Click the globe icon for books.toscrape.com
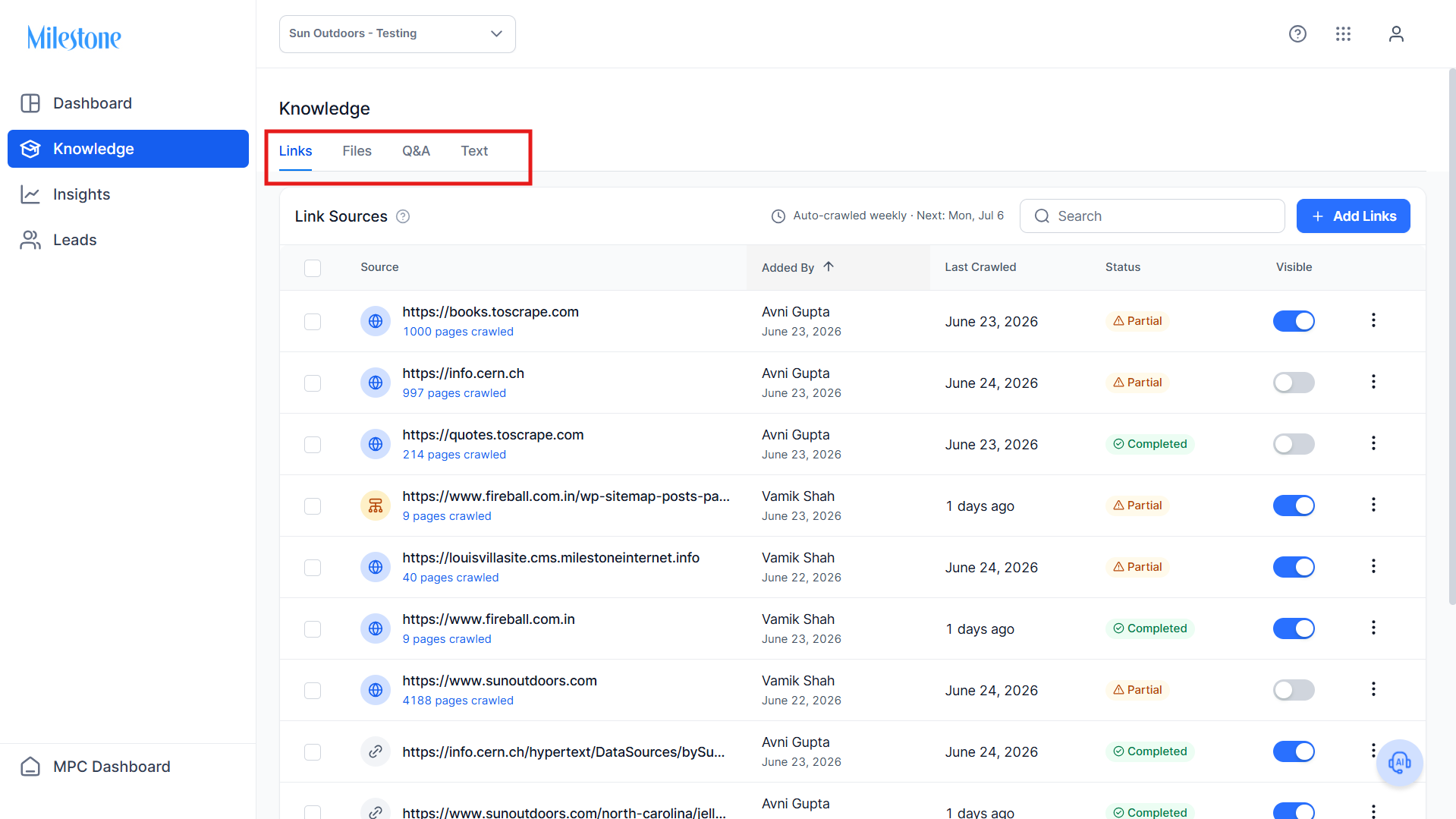 (x=376, y=321)
